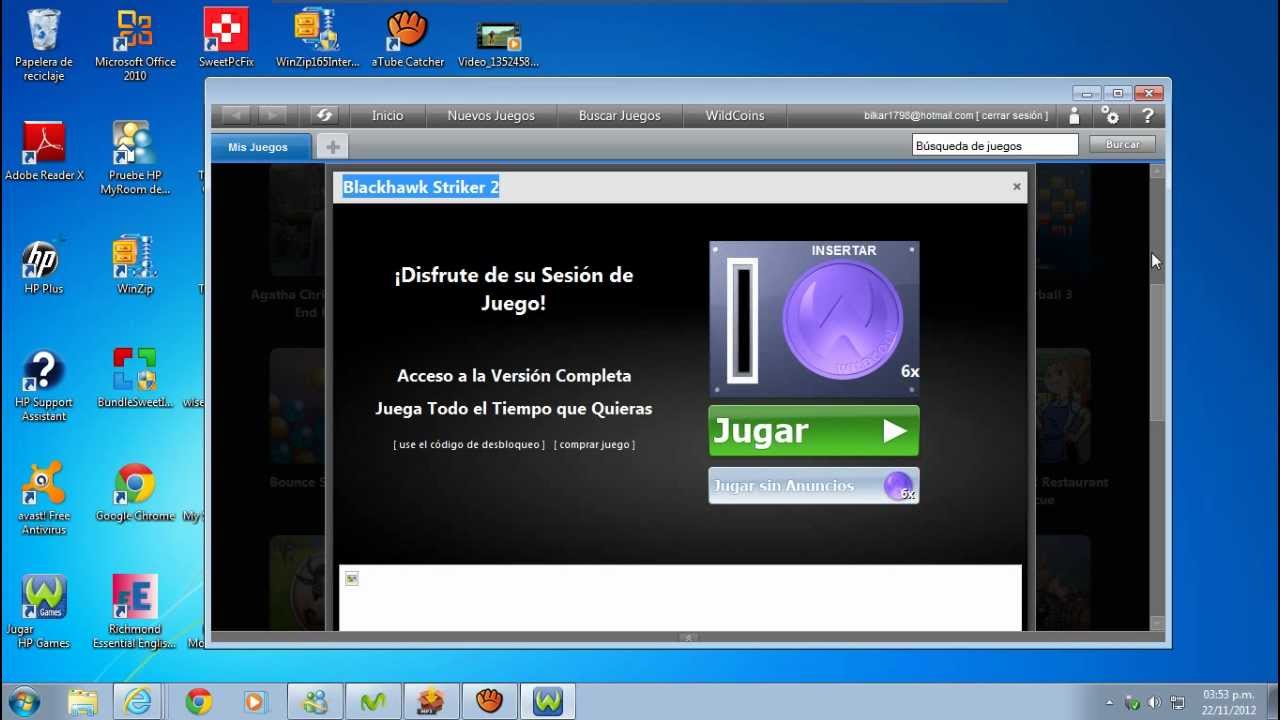Image resolution: width=1280 pixels, height=720 pixels.
Task: Open Windows Live Messenger taskbar icon
Action: pos(315,701)
